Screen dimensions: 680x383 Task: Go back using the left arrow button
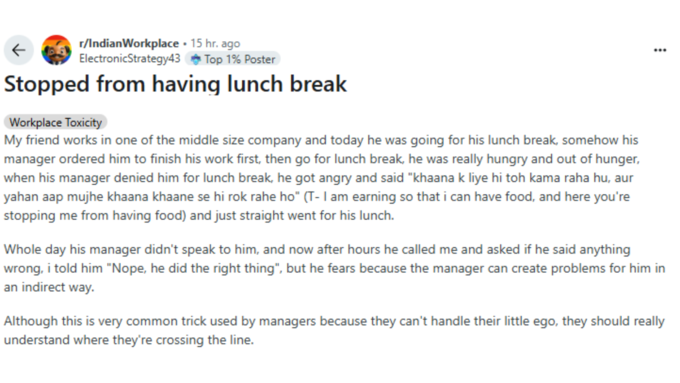(19, 50)
